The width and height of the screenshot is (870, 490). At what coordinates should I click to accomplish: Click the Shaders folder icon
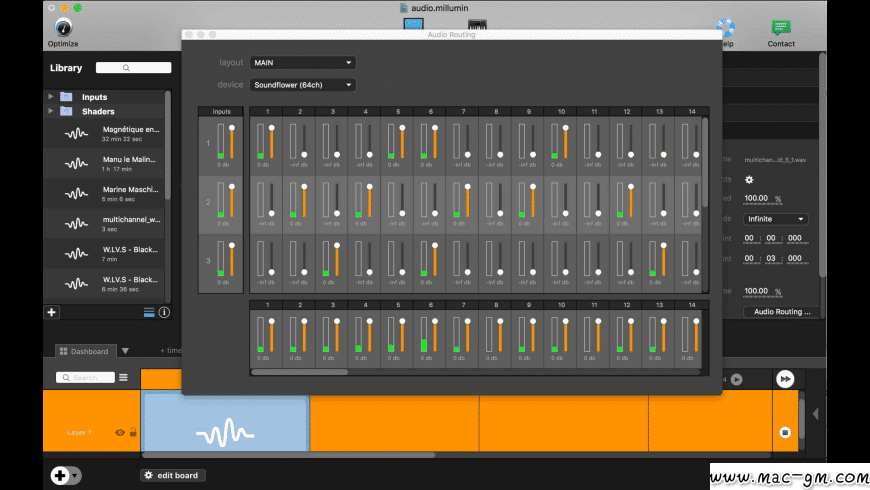(x=66, y=111)
